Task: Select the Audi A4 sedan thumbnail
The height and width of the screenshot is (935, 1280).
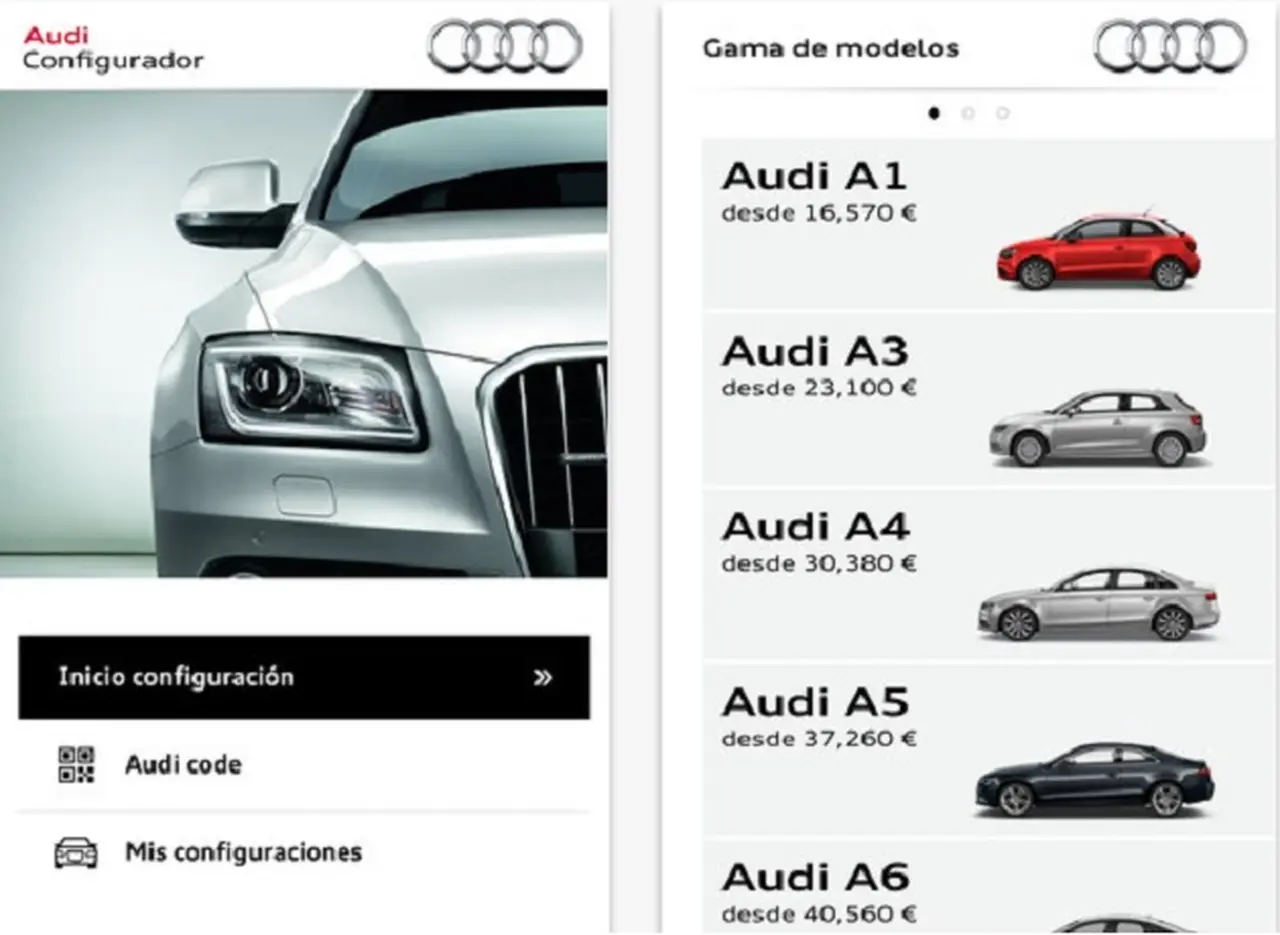Action: pos(1098,604)
